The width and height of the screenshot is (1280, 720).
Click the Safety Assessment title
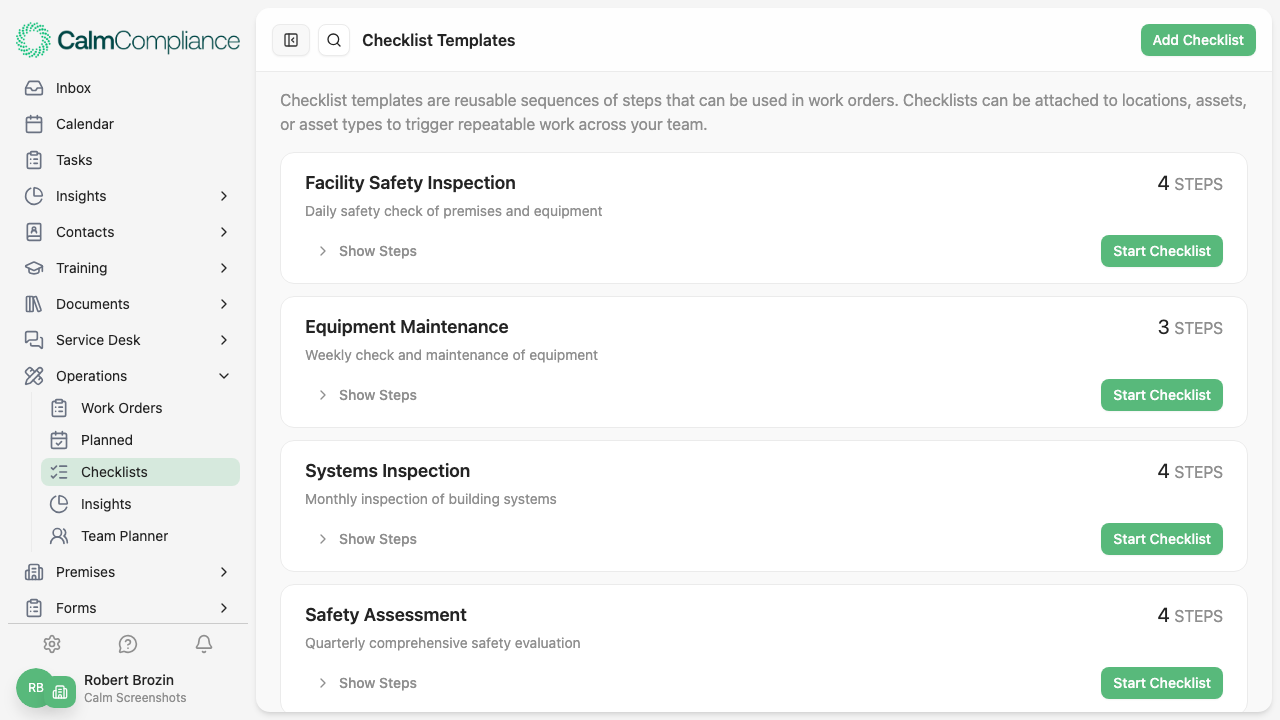(x=386, y=615)
